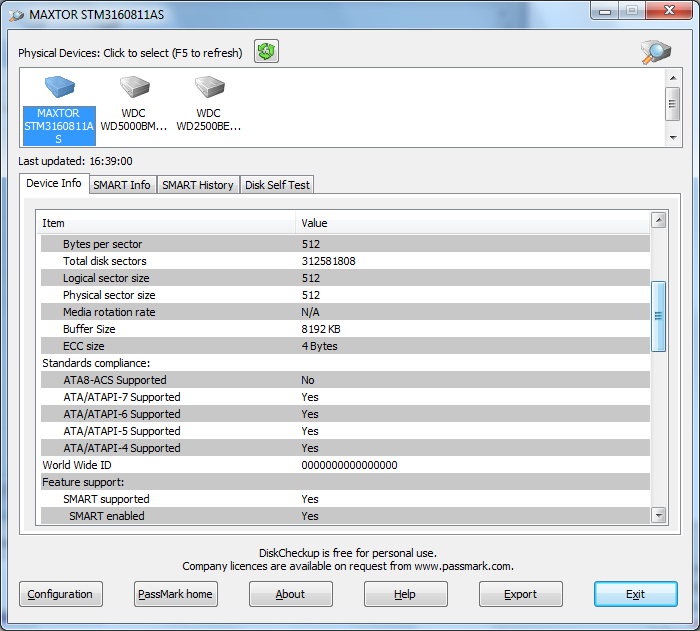The width and height of the screenshot is (700, 631).
Task: Click the green refresh devices icon
Action: coord(266,52)
